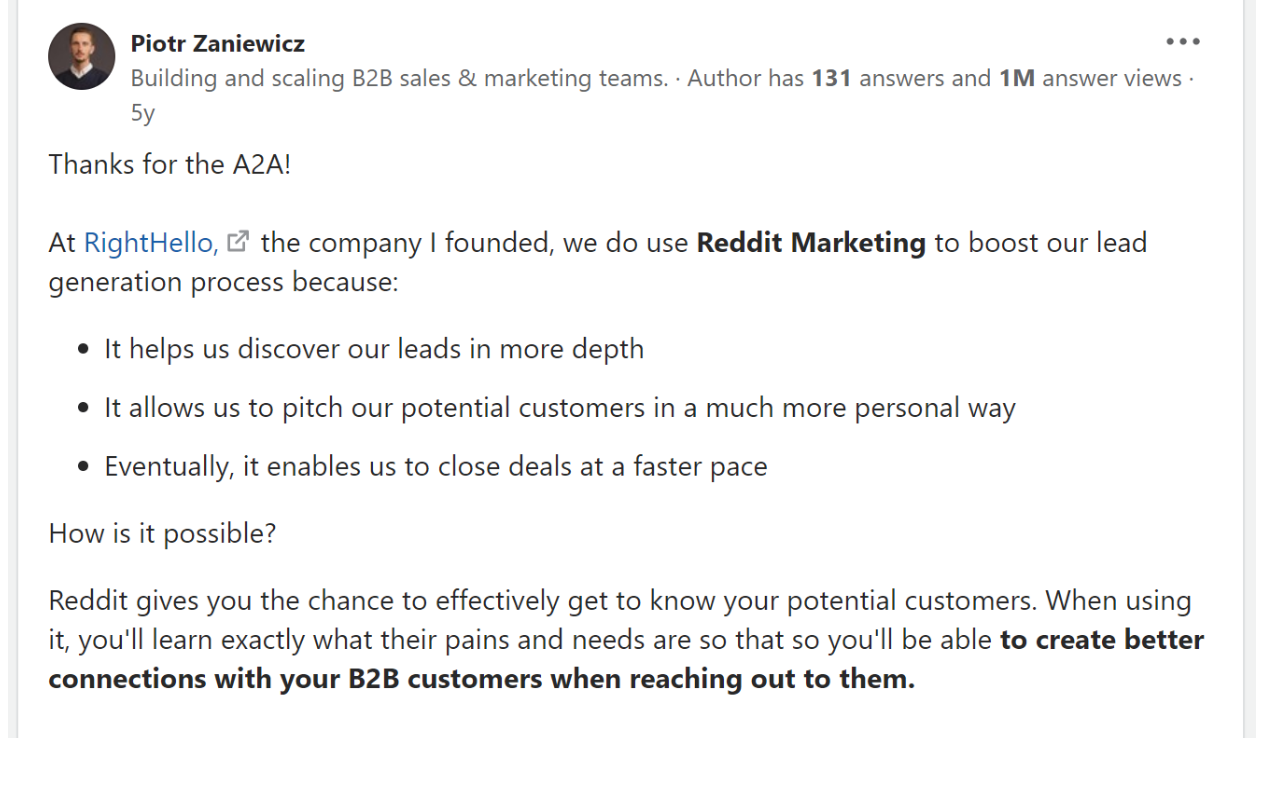Image resolution: width=1268 pixels, height=788 pixels.
Task: View Piotr Zaniewicz's profile photo
Action: tap(82, 57)
